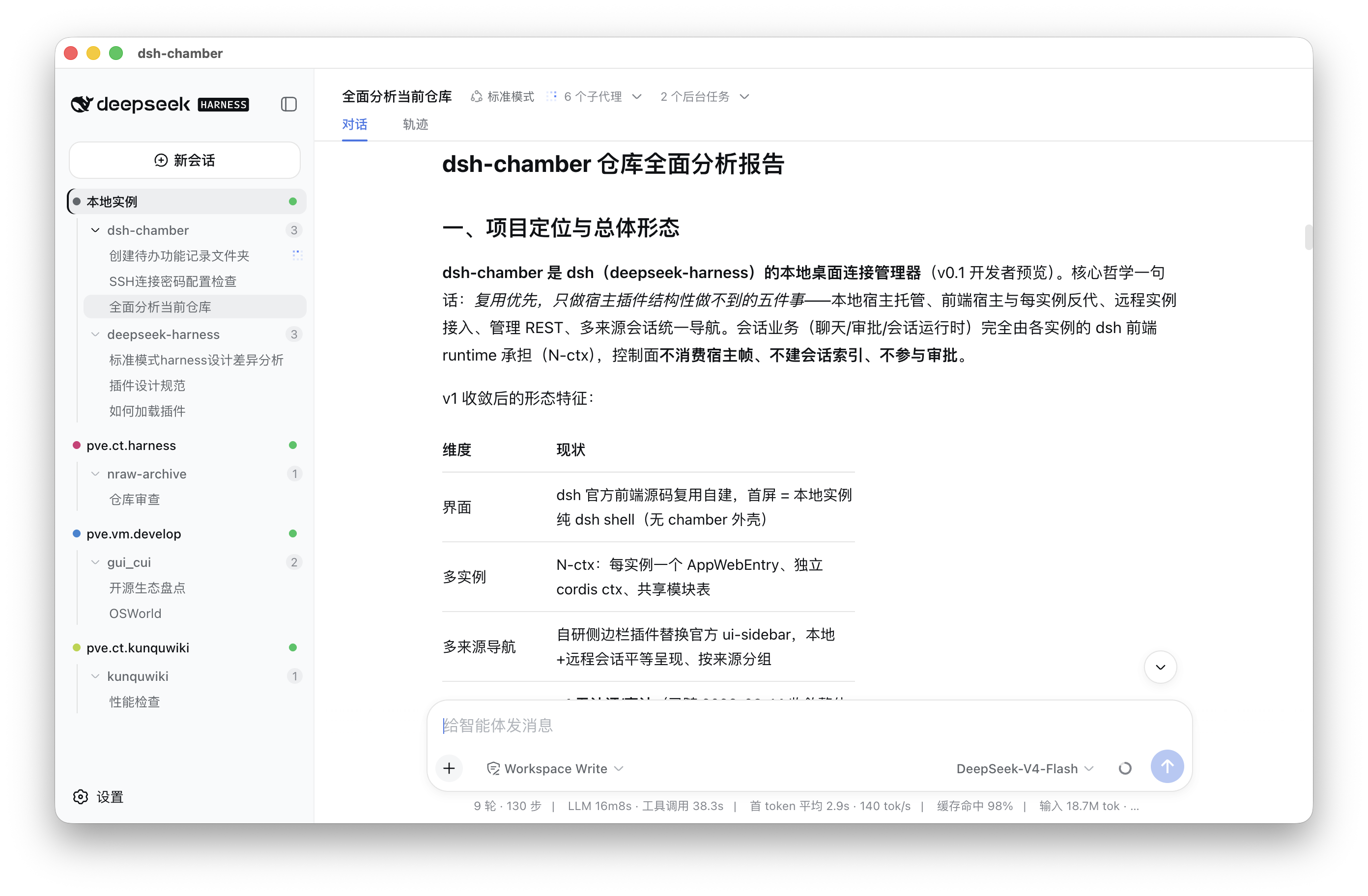Focus the 给智能体发消息 input field
The image size is (1368, 896).
click(x=809, y=726)
